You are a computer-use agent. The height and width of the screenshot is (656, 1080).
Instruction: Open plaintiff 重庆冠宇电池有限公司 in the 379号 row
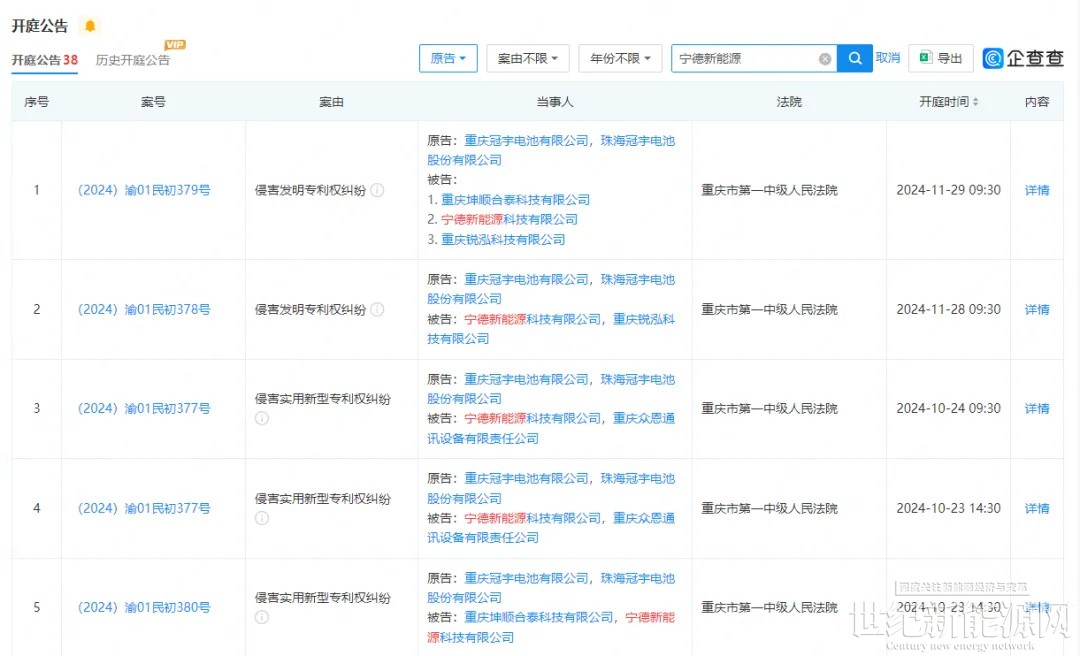pos(526,141)
